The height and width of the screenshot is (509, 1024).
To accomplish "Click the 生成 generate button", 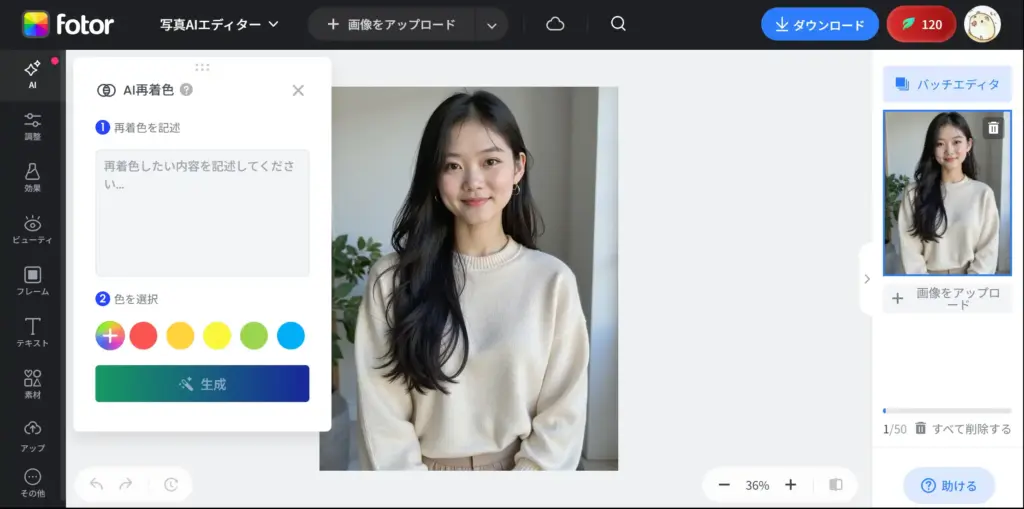I will pyautogui.click(x=202, y=384).
